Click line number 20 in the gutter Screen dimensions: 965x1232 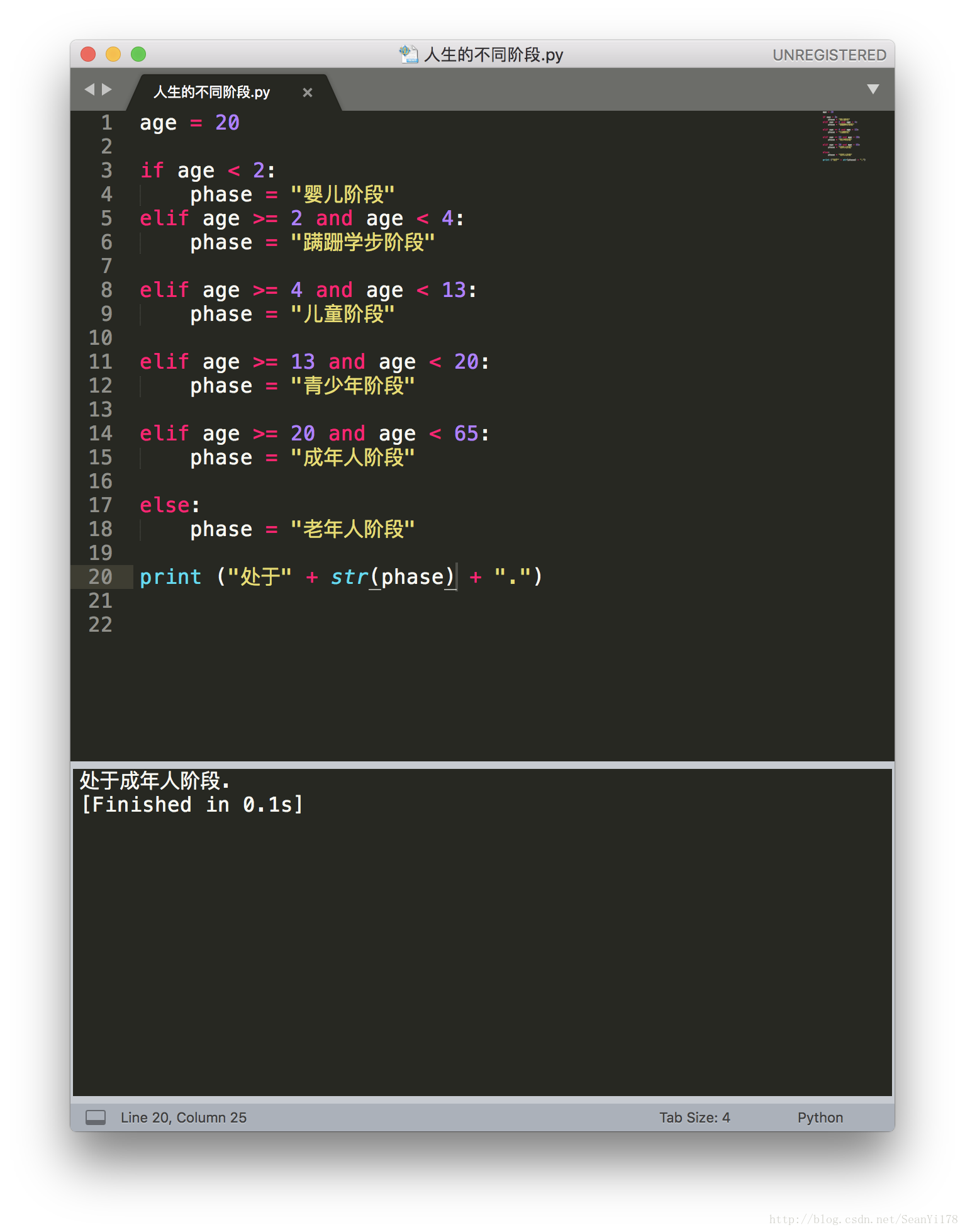coord(100,577)
